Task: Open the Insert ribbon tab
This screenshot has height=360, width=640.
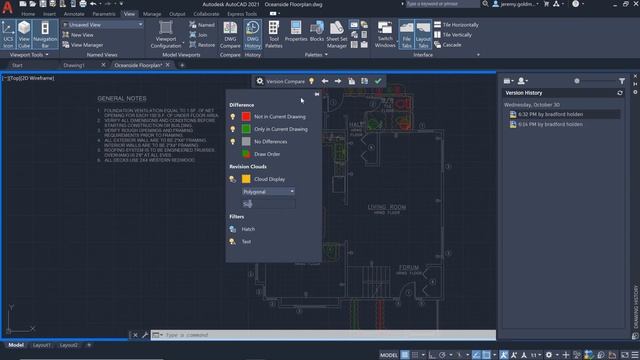Action: 49,14
